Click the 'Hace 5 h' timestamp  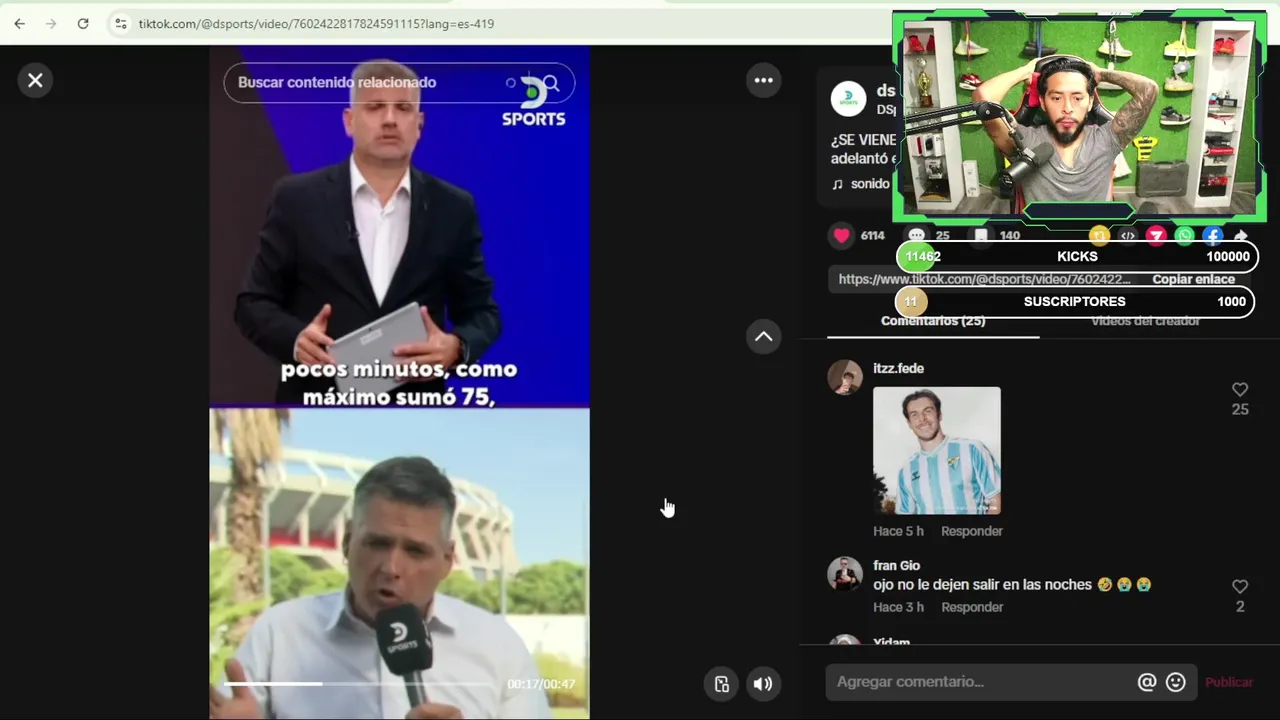click(898, 531)
